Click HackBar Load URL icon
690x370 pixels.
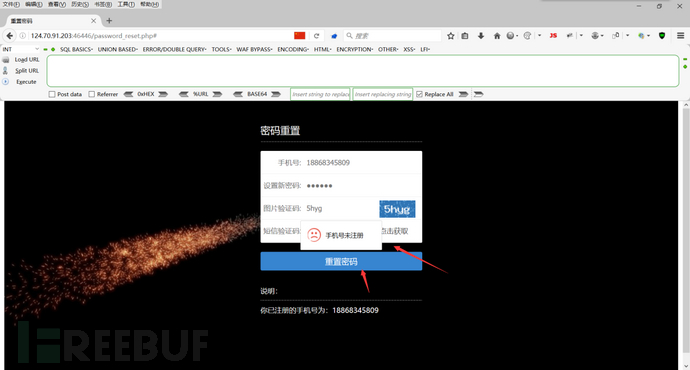point(6,59)
